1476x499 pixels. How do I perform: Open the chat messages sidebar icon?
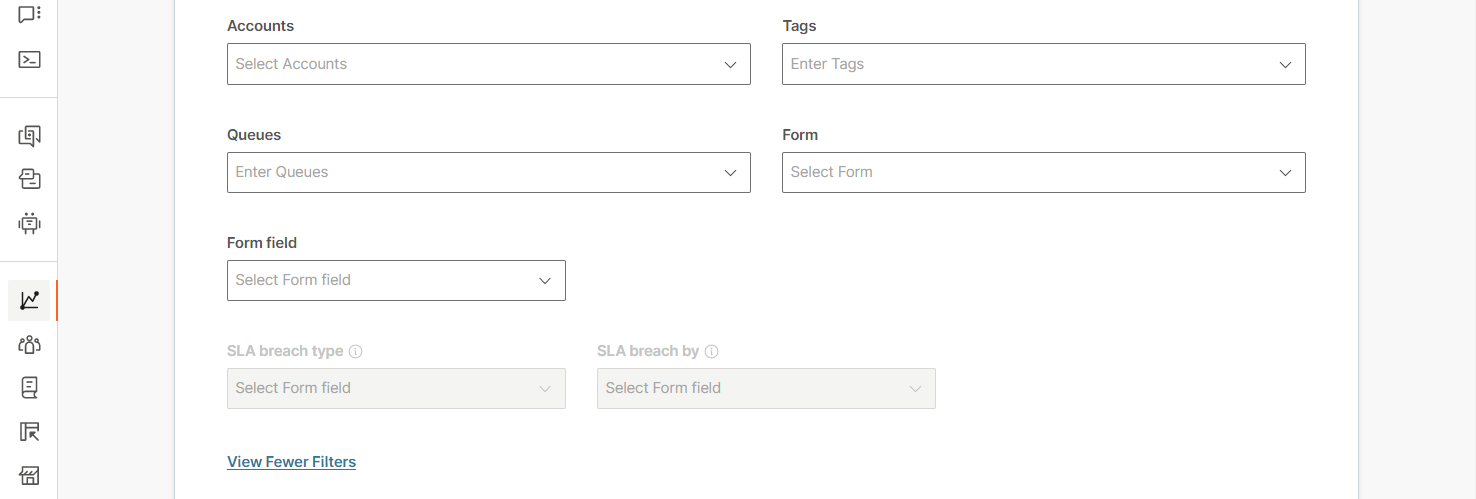[29, 14]
